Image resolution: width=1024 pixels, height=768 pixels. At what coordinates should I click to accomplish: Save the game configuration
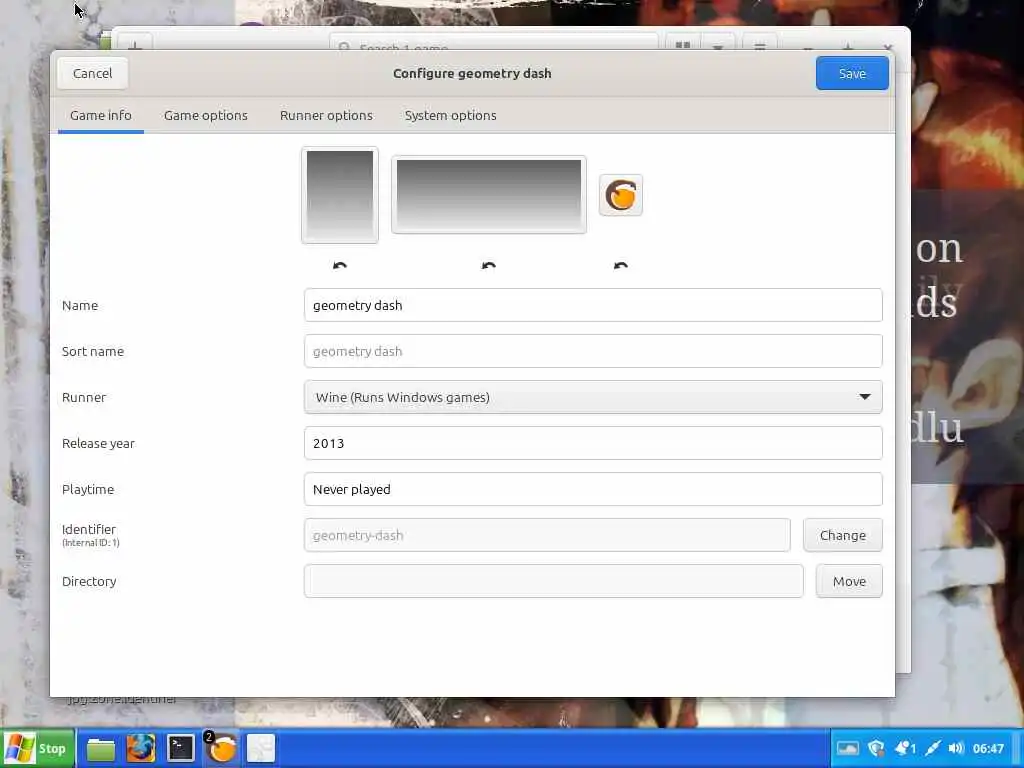coord(852,73)
